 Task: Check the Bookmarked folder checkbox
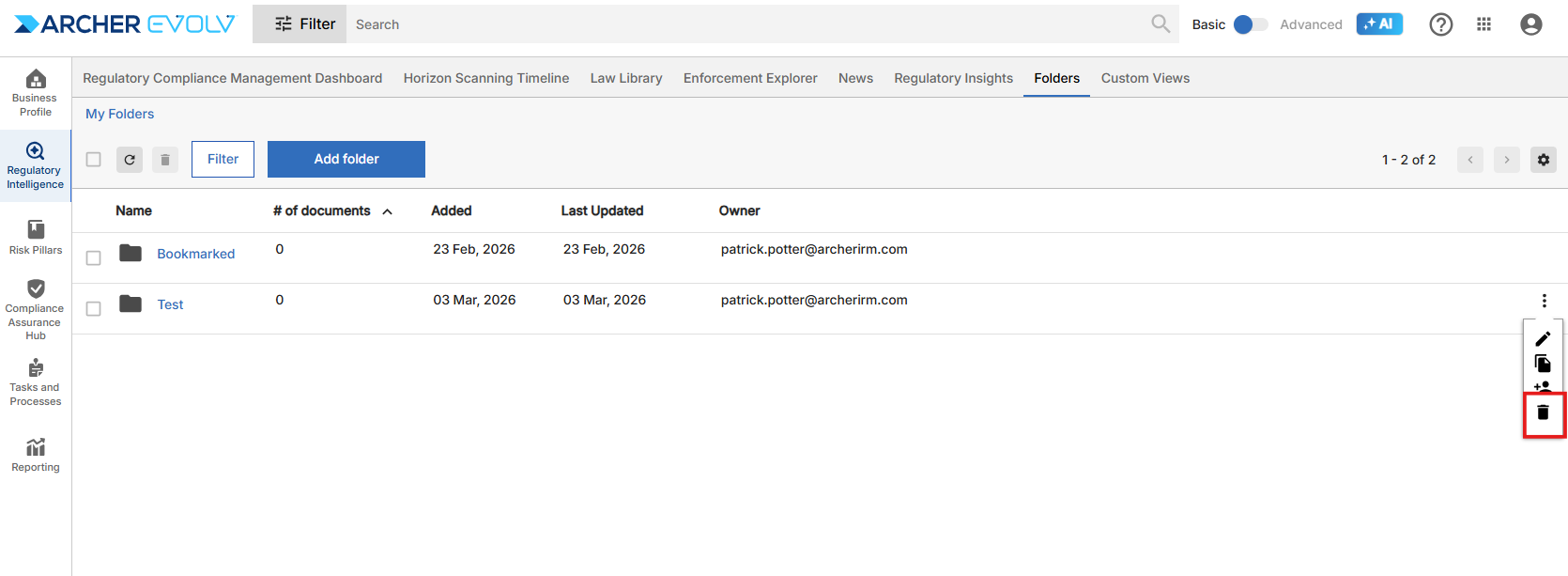(x=94, y=258)
